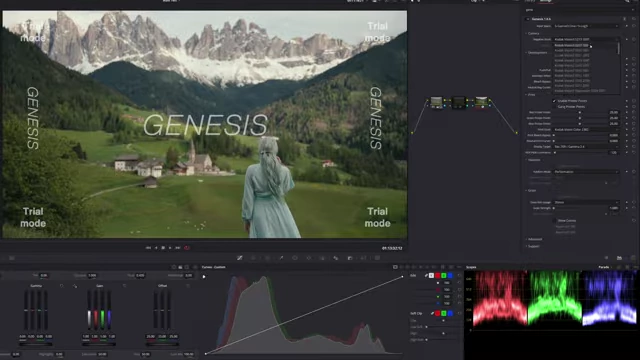The height and width of the screenshot is (360, 640).
Task: Select the middle node in node graph
Action: click(x=459, y=102)
